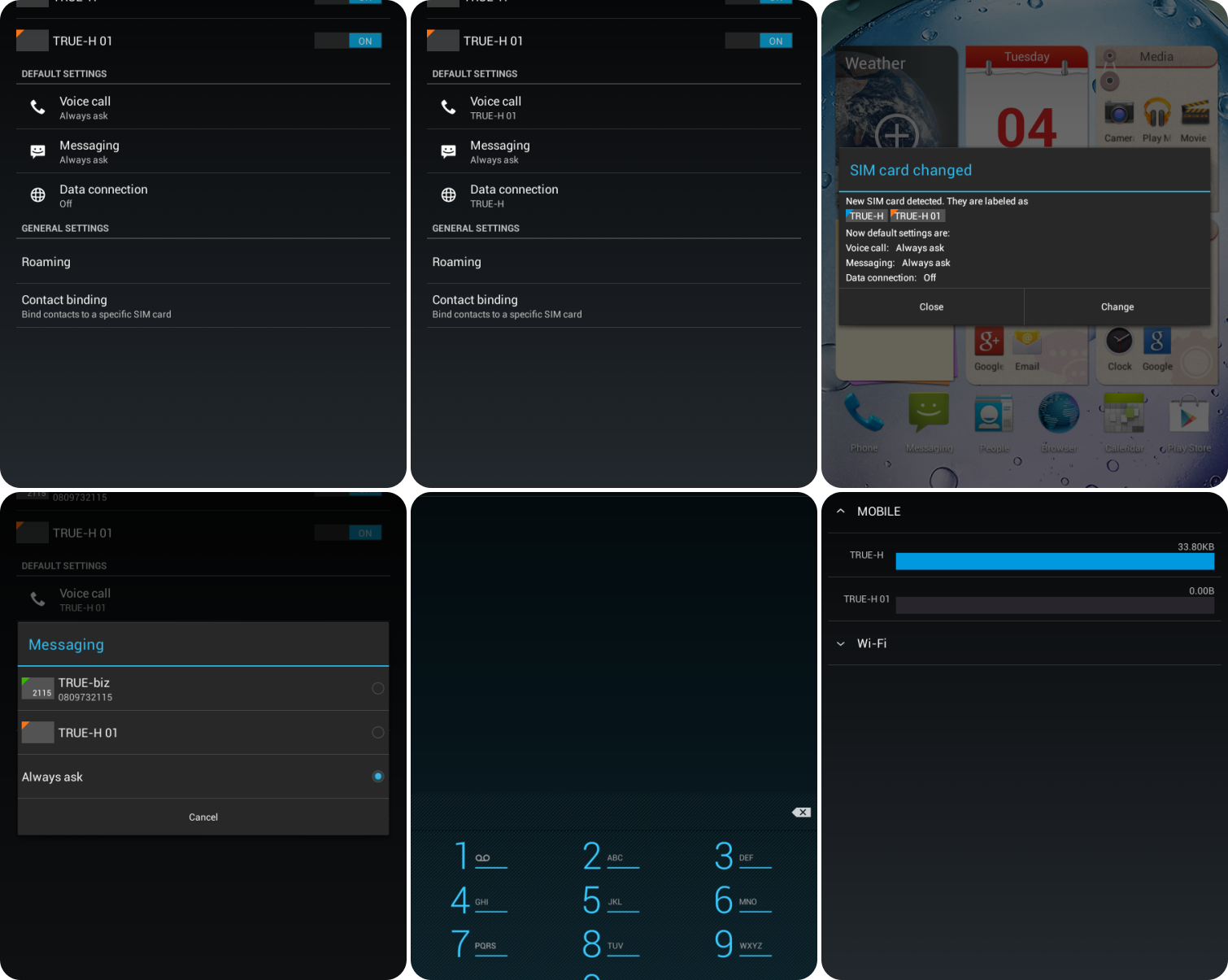Tap digit 7 PQRS key

[x=480, y=943]
